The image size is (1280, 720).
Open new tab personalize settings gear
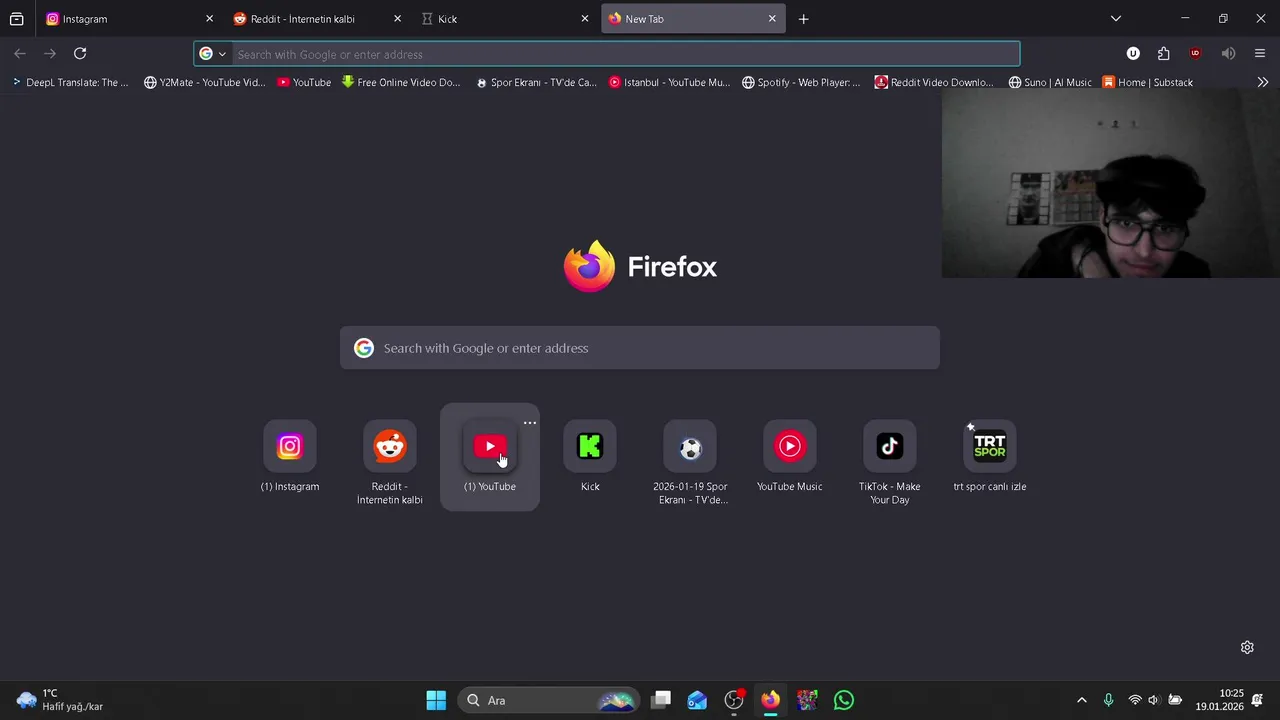1247,648
